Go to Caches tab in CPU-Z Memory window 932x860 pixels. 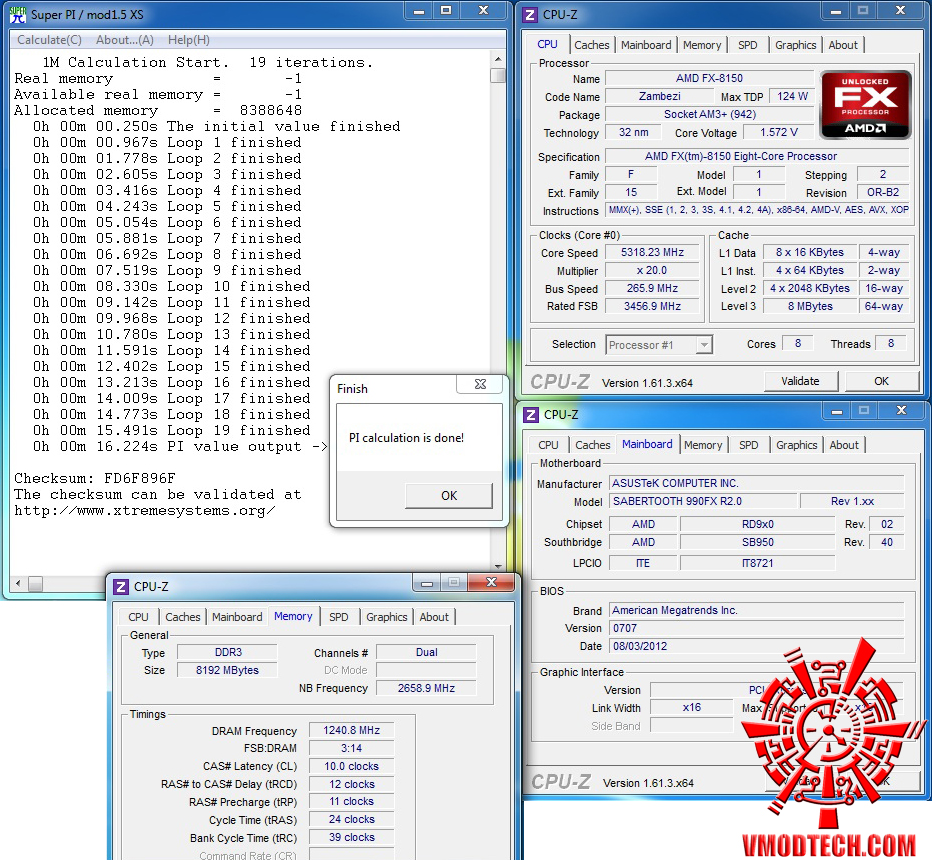tap(182, 618)
